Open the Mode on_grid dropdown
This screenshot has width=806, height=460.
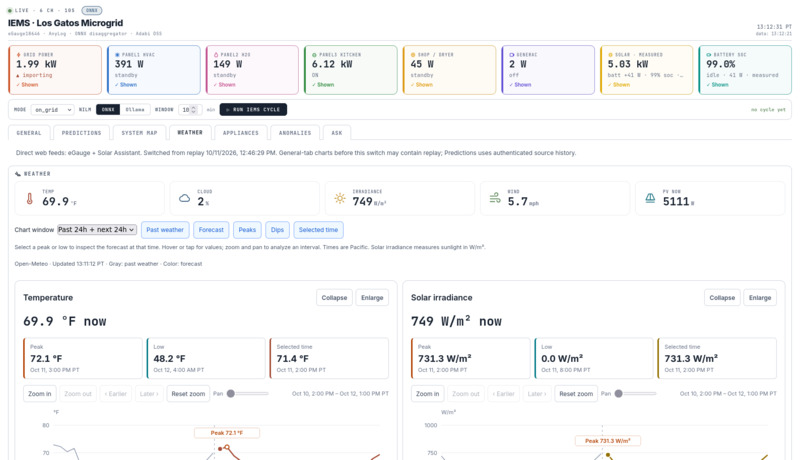52,109
